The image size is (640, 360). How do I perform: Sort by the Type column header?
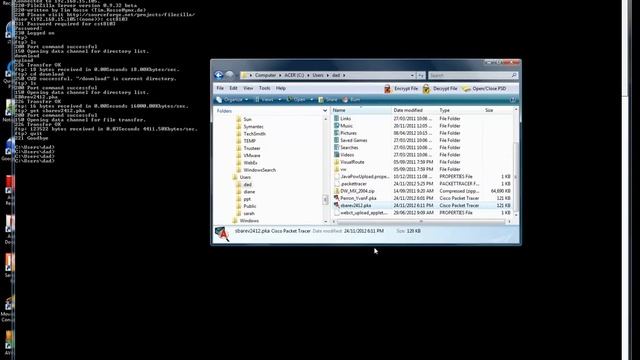pyautogui.click(x=460, y=110)
